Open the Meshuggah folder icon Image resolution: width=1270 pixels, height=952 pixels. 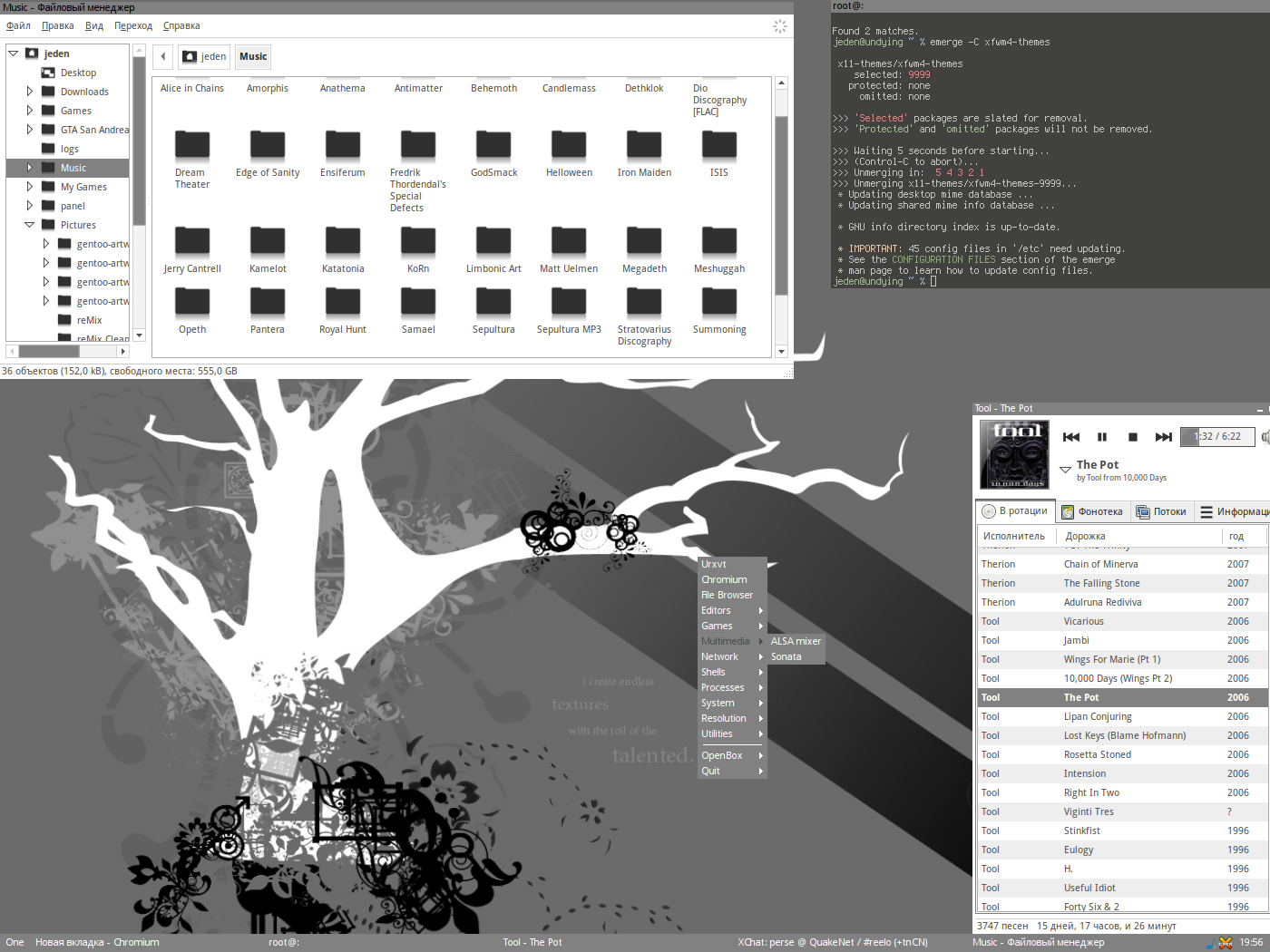[x=719, y=241]
